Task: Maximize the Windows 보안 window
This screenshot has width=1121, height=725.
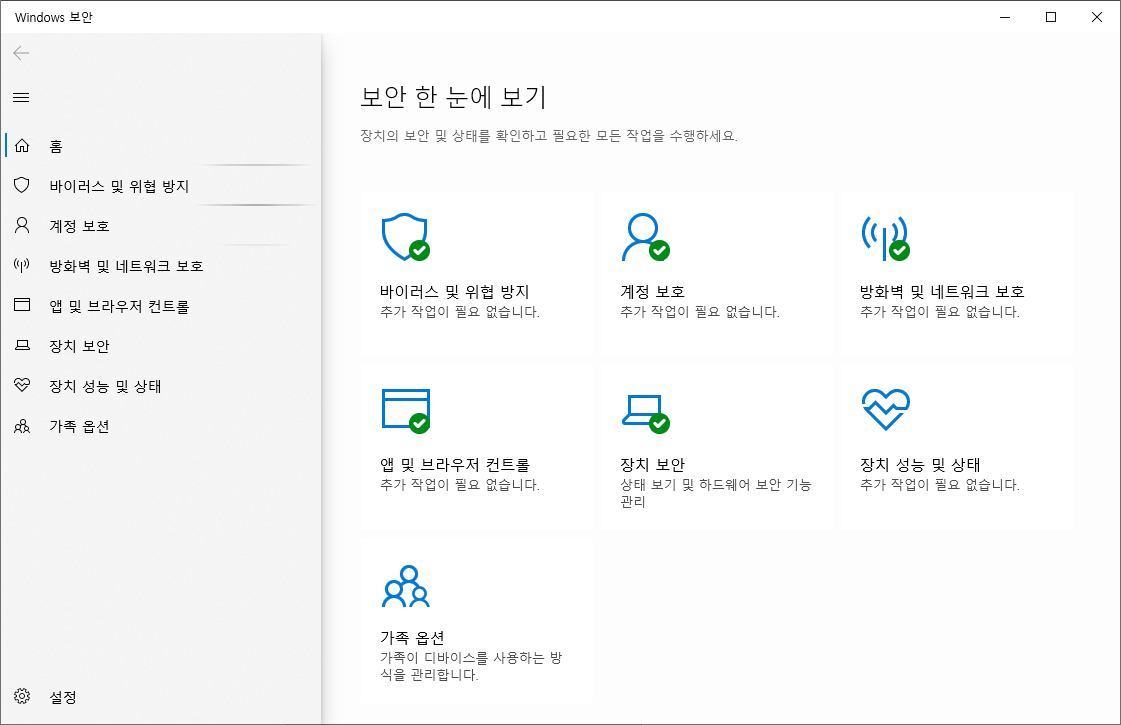Action: 1051,17
